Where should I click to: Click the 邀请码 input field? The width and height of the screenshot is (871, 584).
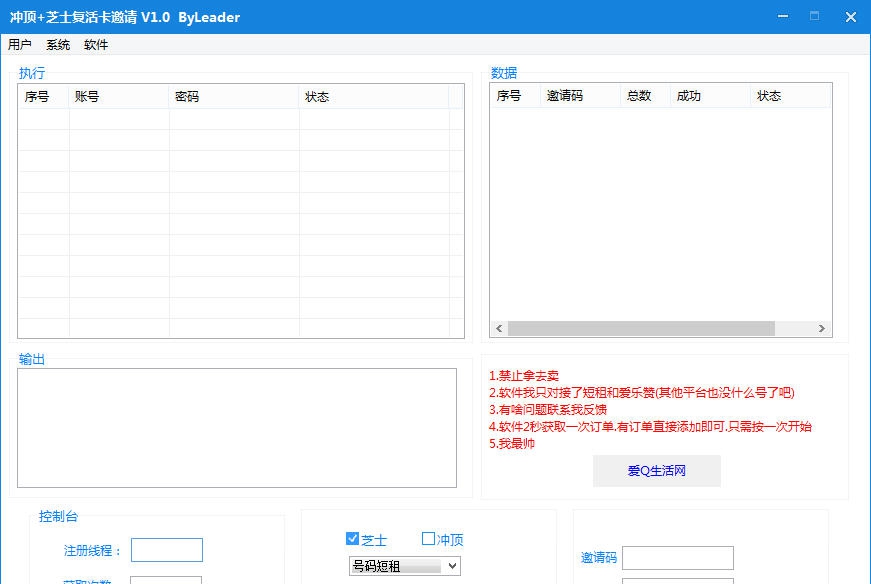(x=680, y=557)
